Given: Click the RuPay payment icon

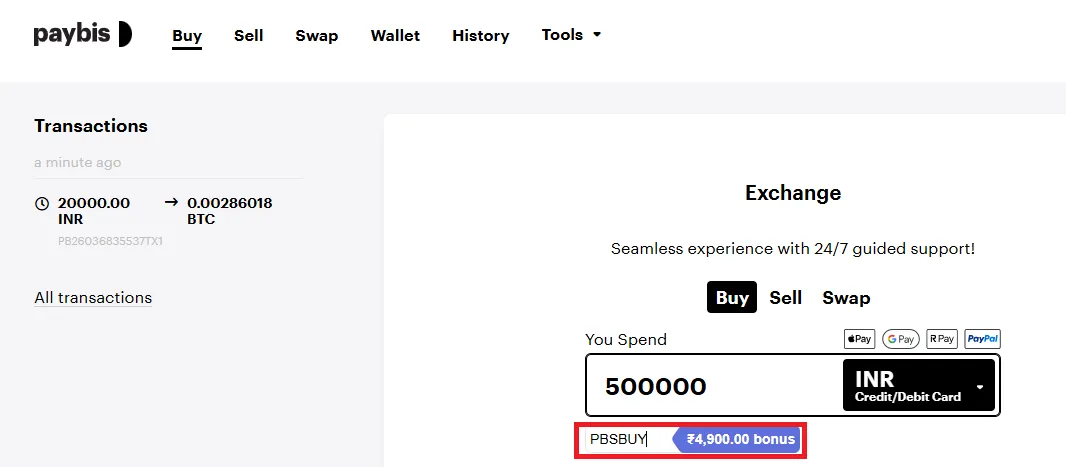Looking at the screenshot, I should click(941, 339).
